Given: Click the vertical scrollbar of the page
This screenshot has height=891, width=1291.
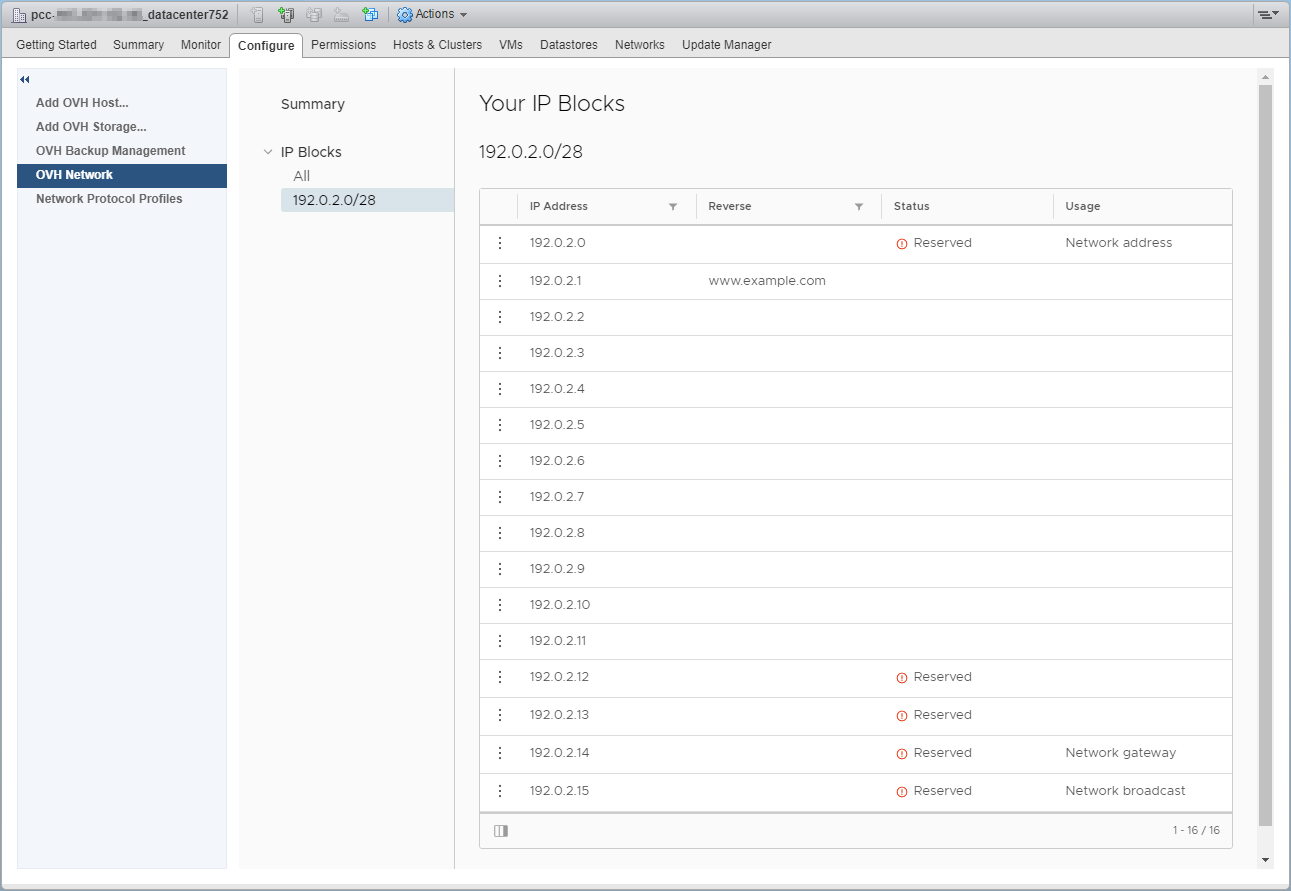Looking at the screenshot, I should tap(1265, 450).
